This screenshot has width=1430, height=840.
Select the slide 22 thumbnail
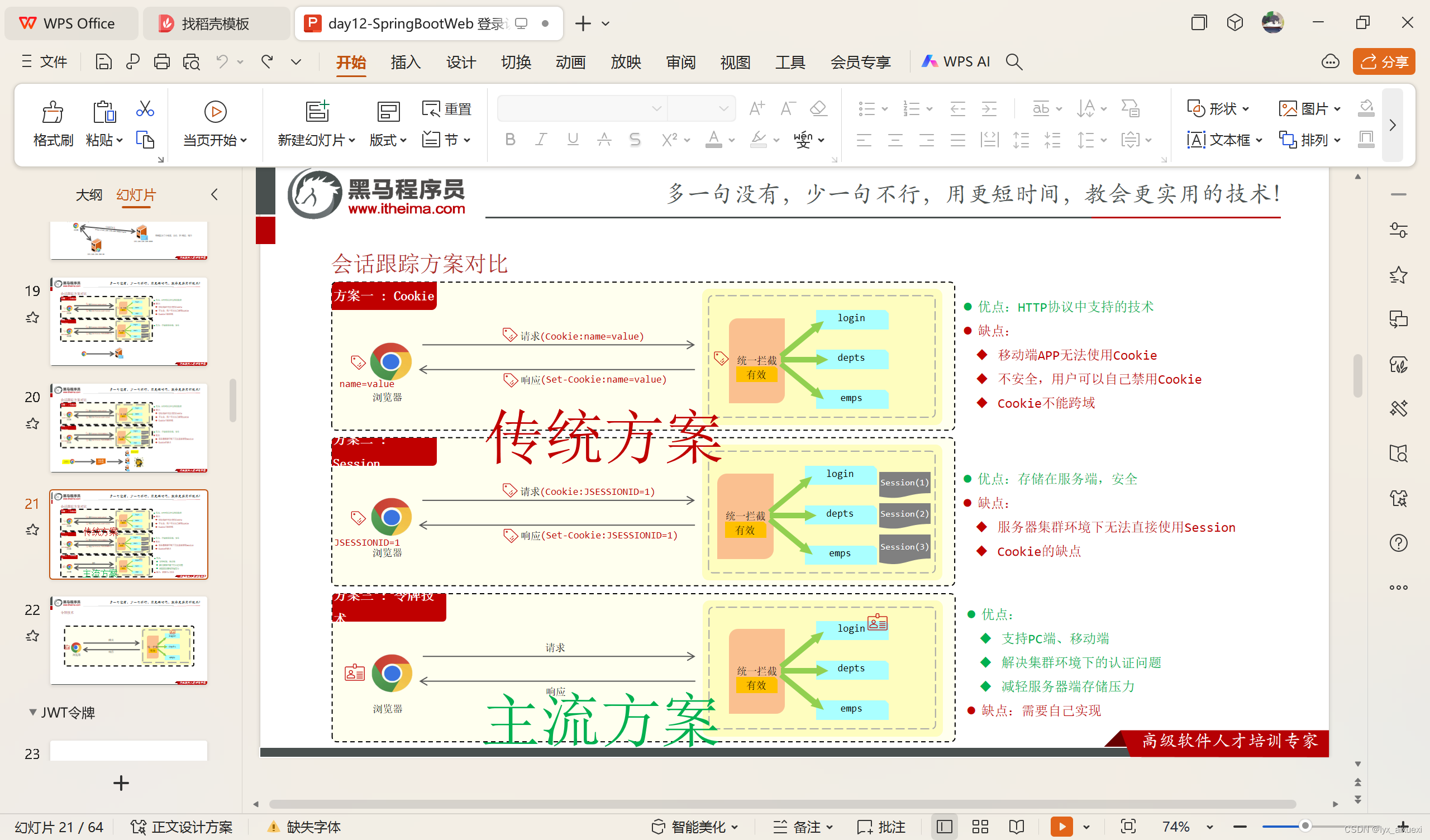tap(129, 639)
